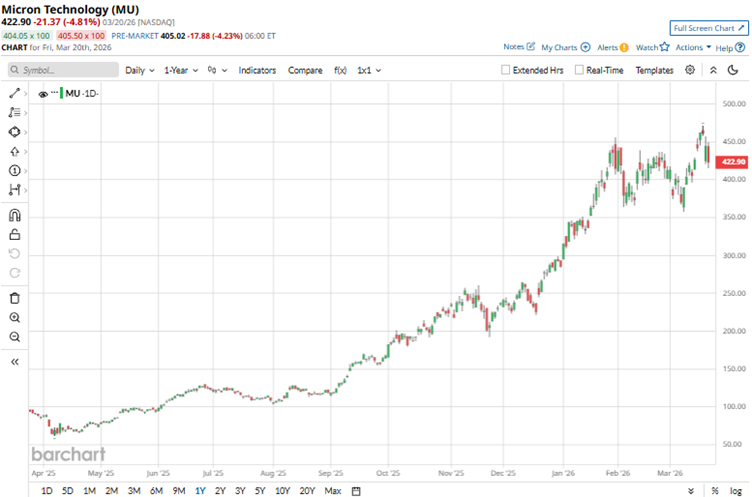
Task: Toggle log scale button
Action: (x=736, y=491)
